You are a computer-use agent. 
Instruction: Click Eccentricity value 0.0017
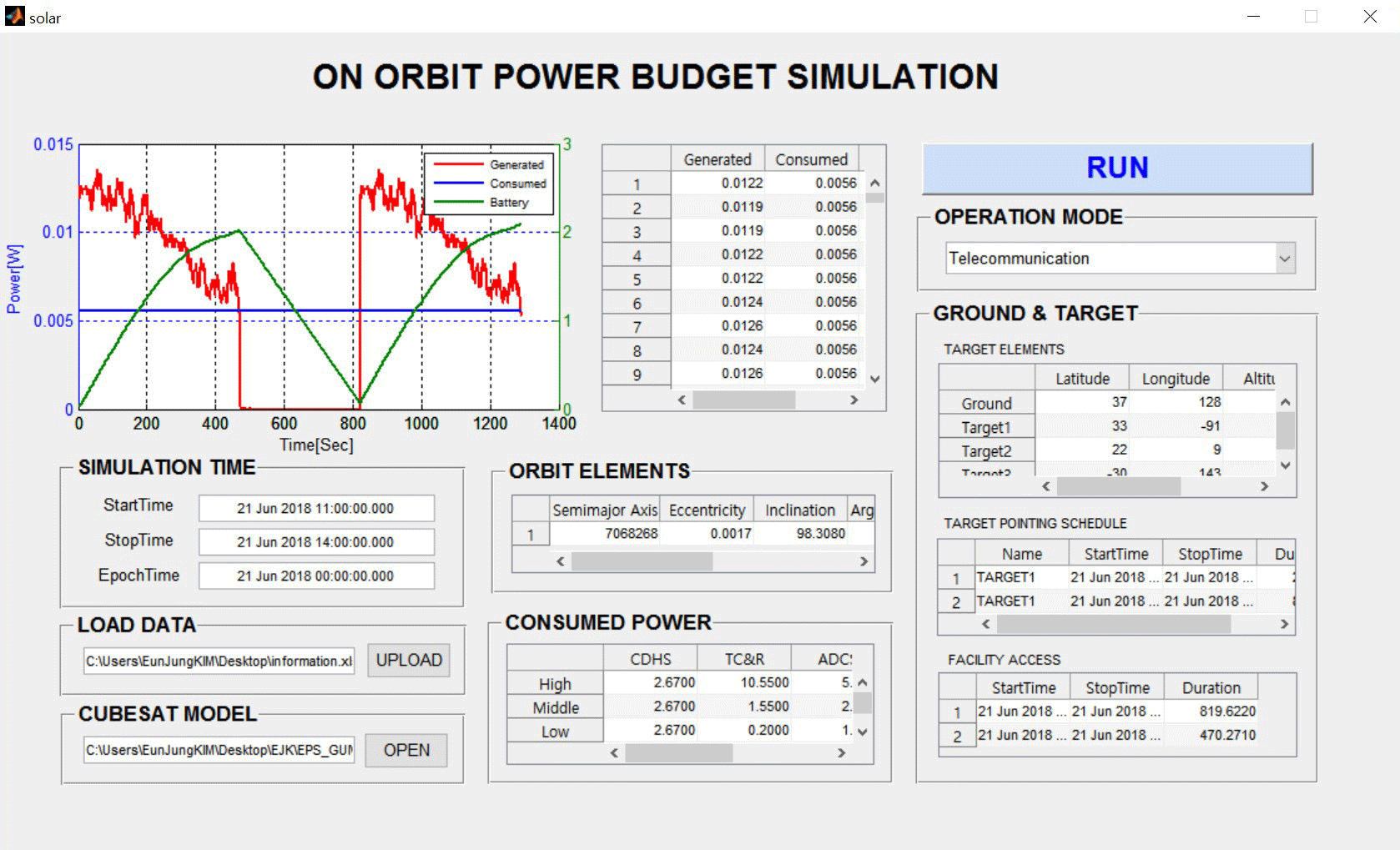708,534
